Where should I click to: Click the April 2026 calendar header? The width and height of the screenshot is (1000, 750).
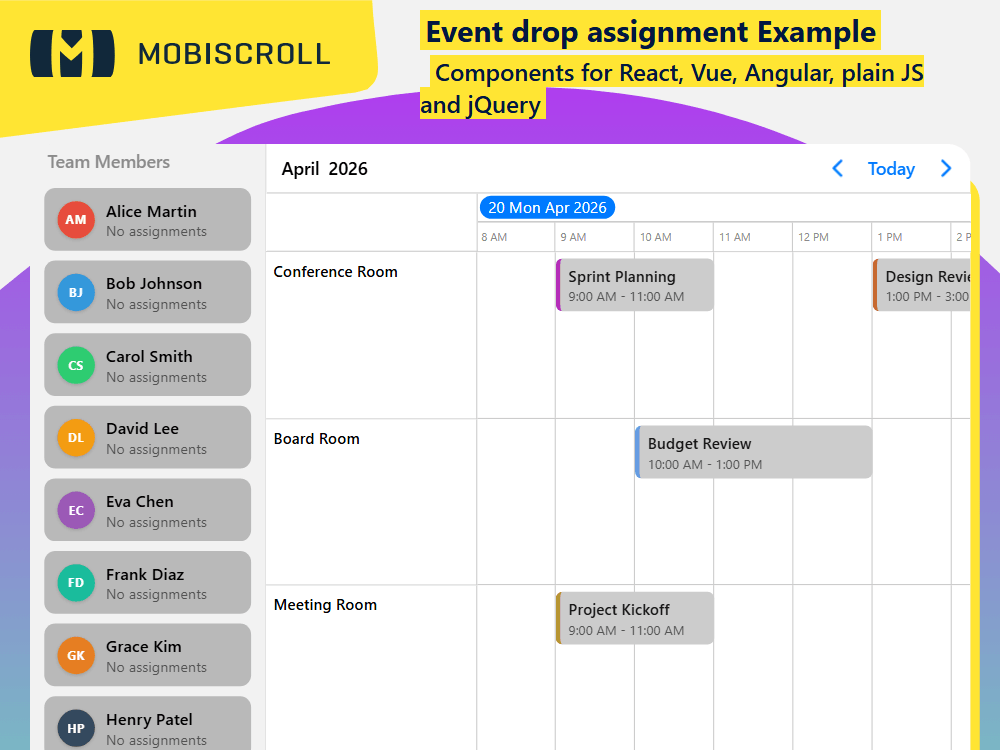324,168
